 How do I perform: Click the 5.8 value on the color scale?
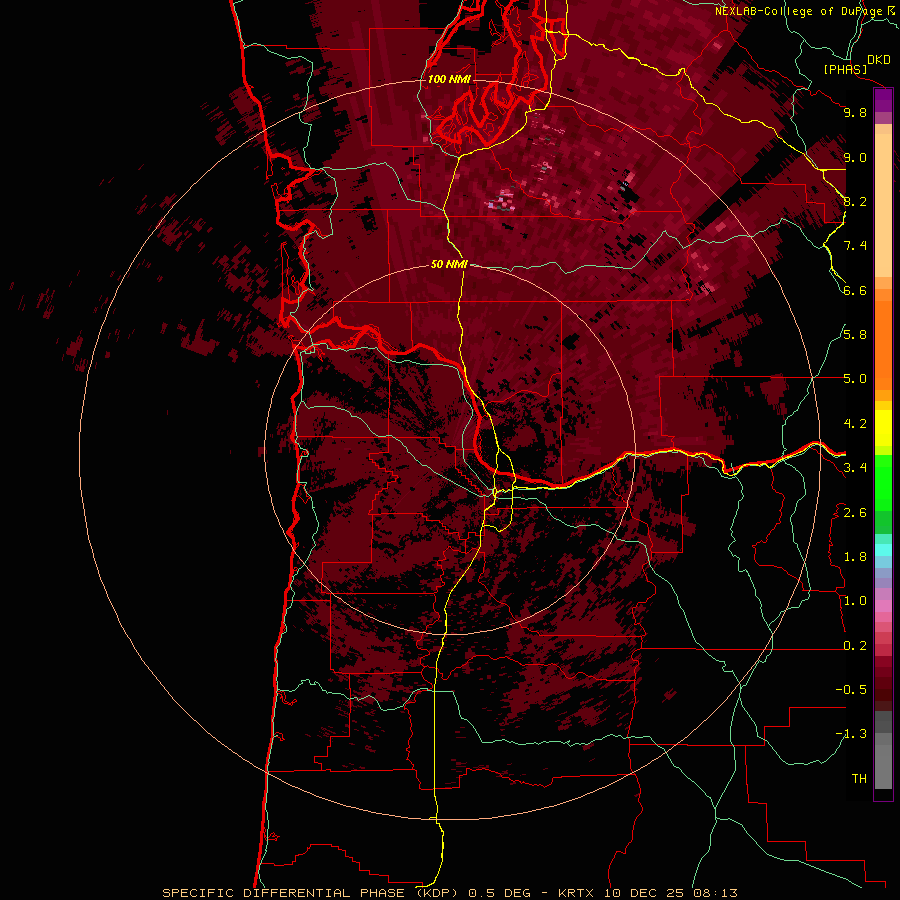tap(855, 335)
